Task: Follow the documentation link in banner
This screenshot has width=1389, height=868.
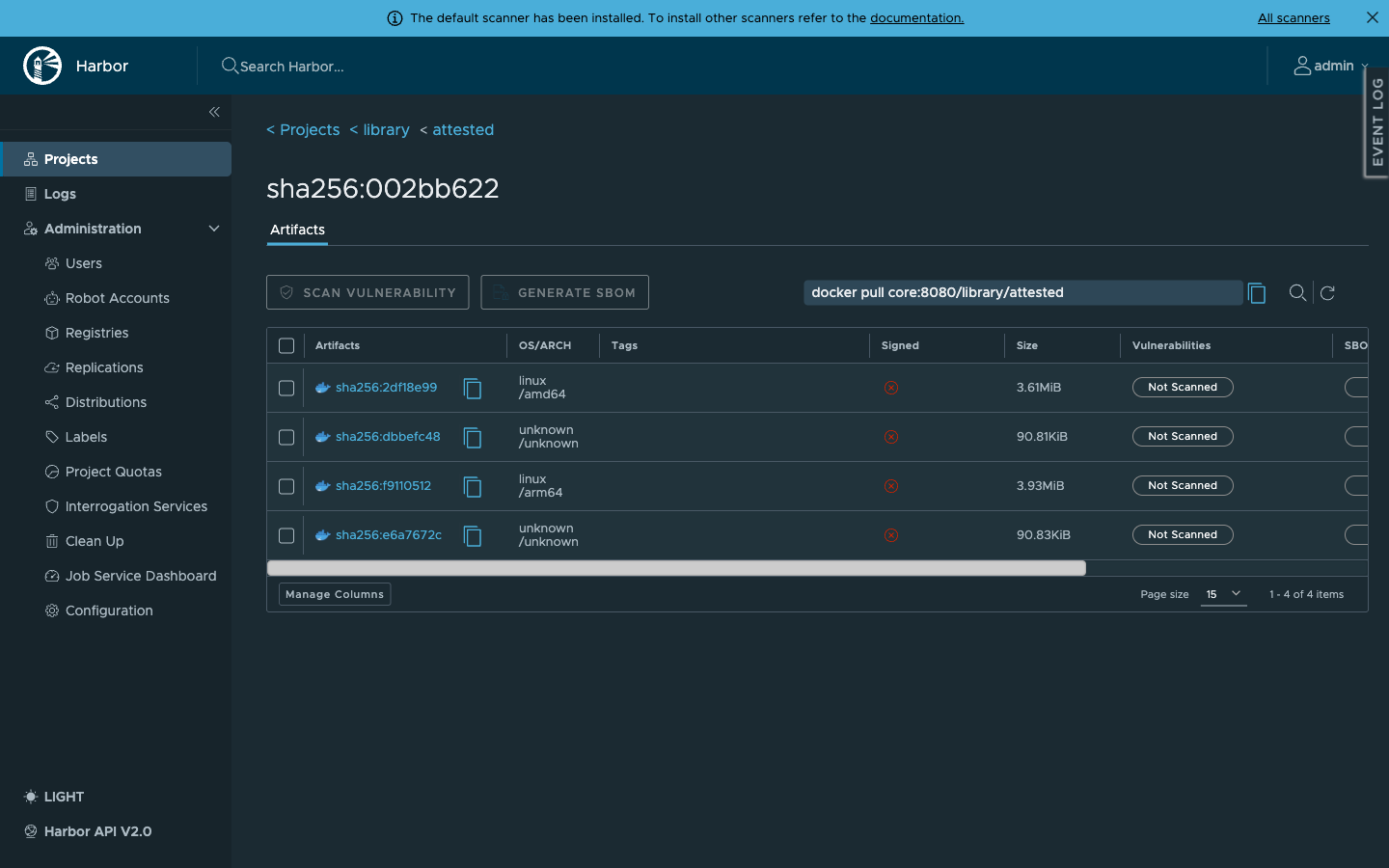Action: (916, 18)
